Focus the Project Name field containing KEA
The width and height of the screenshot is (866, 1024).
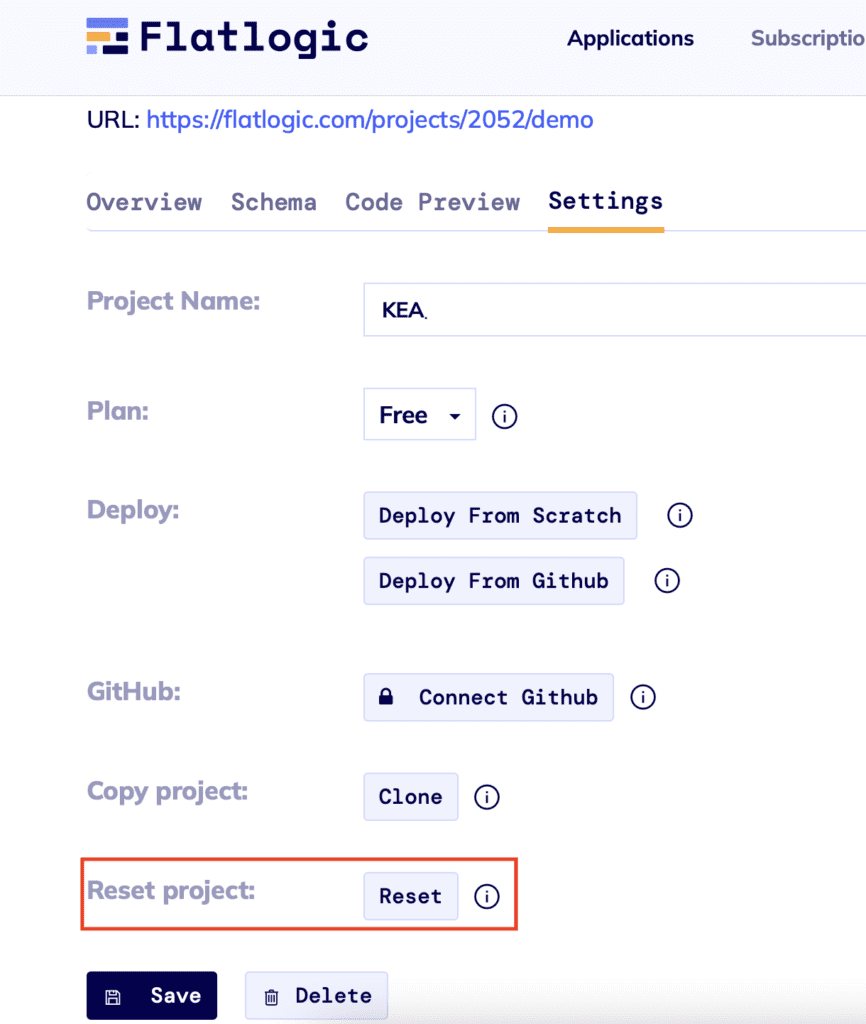pos(615,310)
